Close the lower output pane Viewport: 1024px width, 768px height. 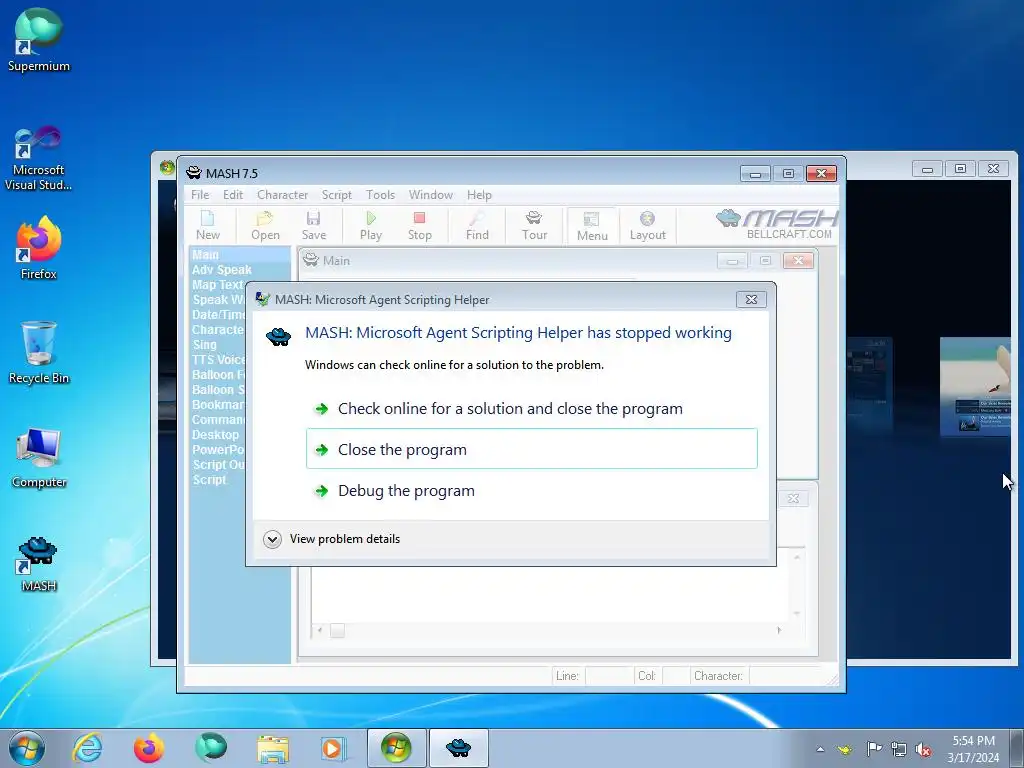click(793, 498)
